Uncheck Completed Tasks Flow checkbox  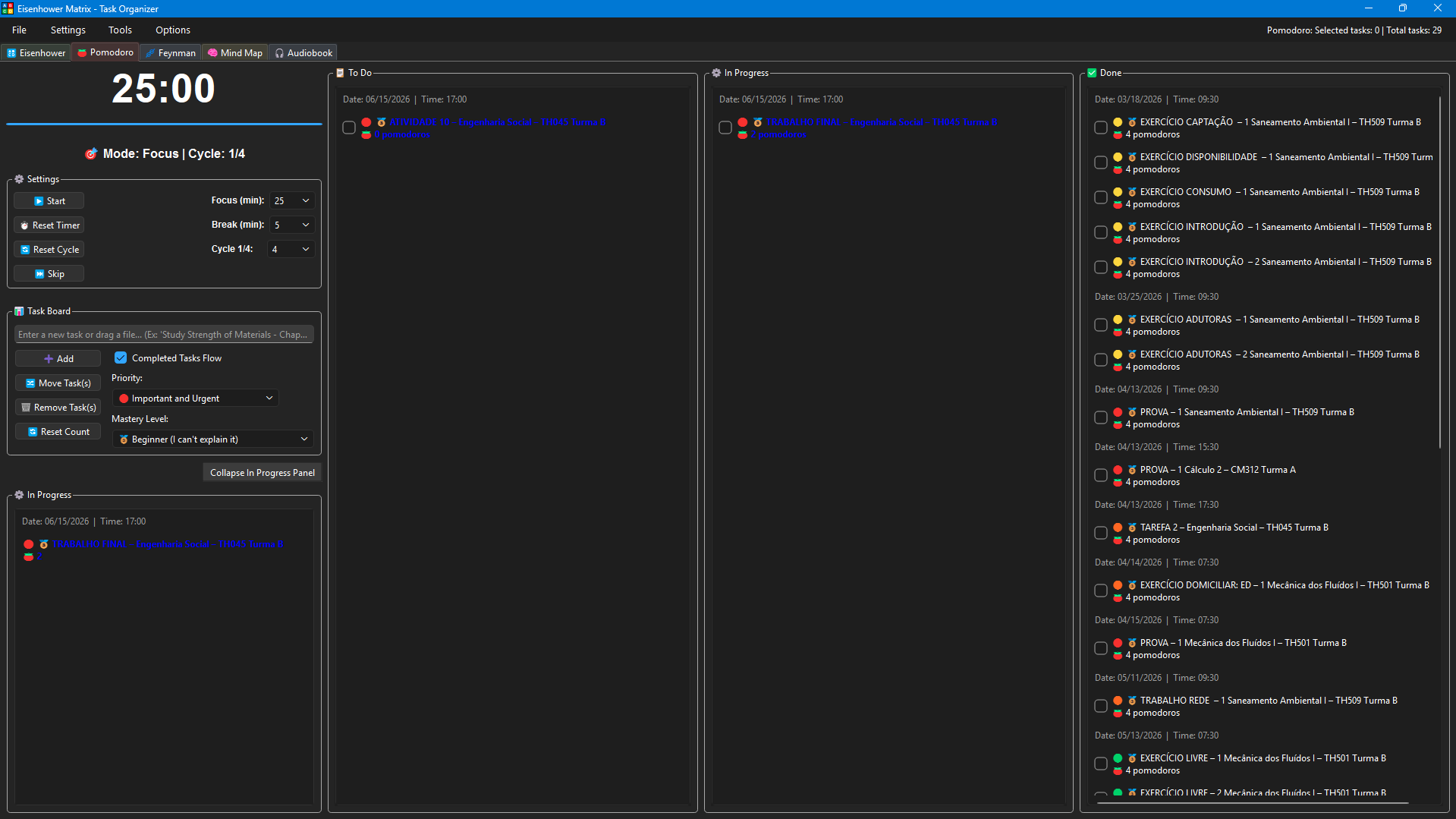[x=121, y=358]
